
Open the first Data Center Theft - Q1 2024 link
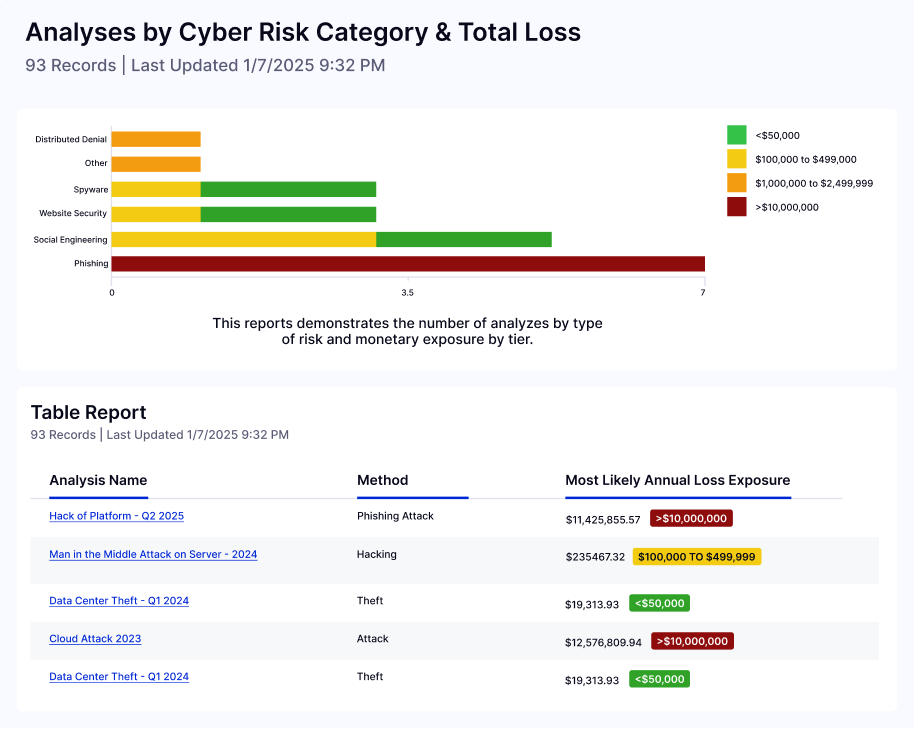click(119, 601)
